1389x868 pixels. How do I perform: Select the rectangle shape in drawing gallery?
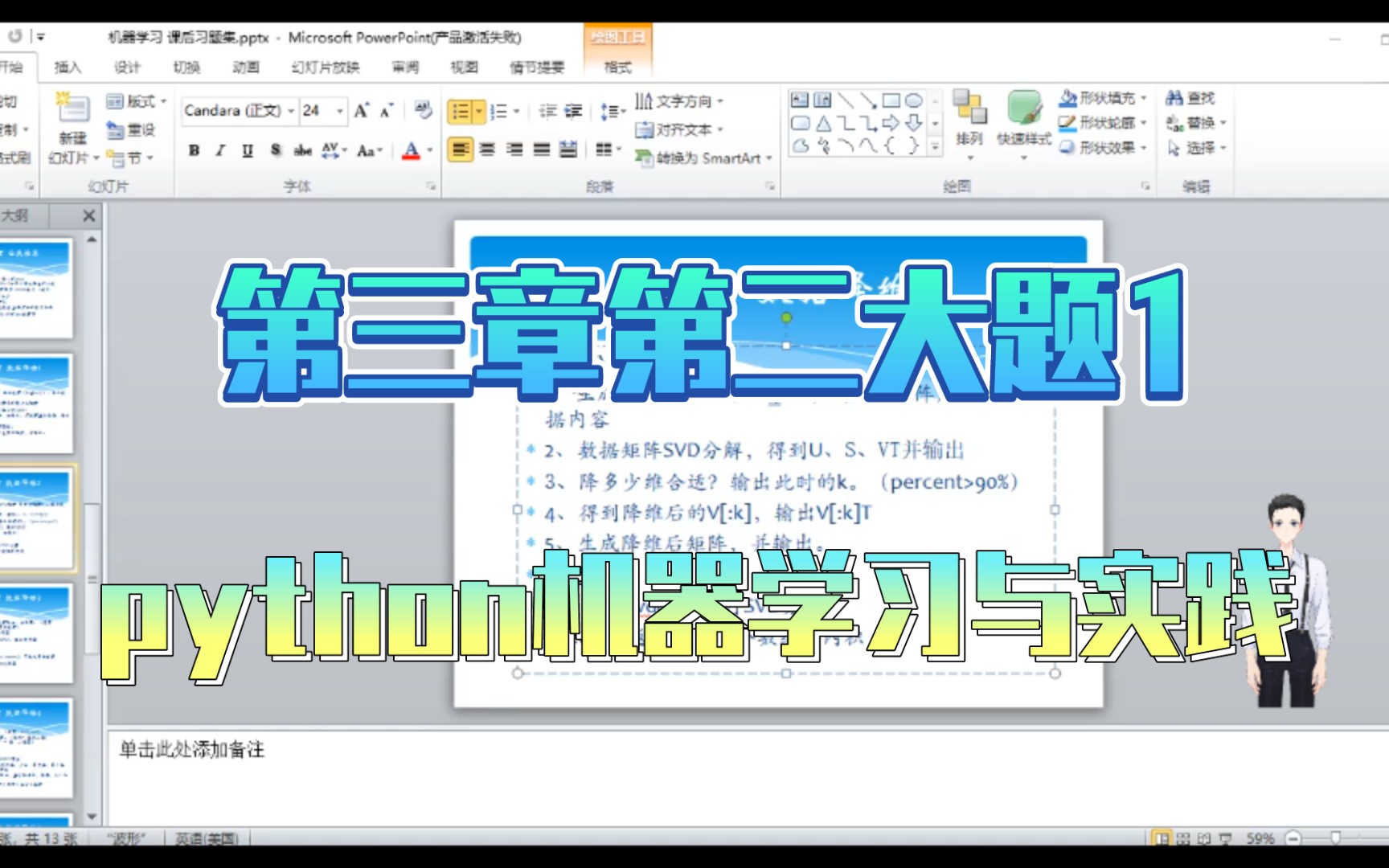[x=891, y=99]
